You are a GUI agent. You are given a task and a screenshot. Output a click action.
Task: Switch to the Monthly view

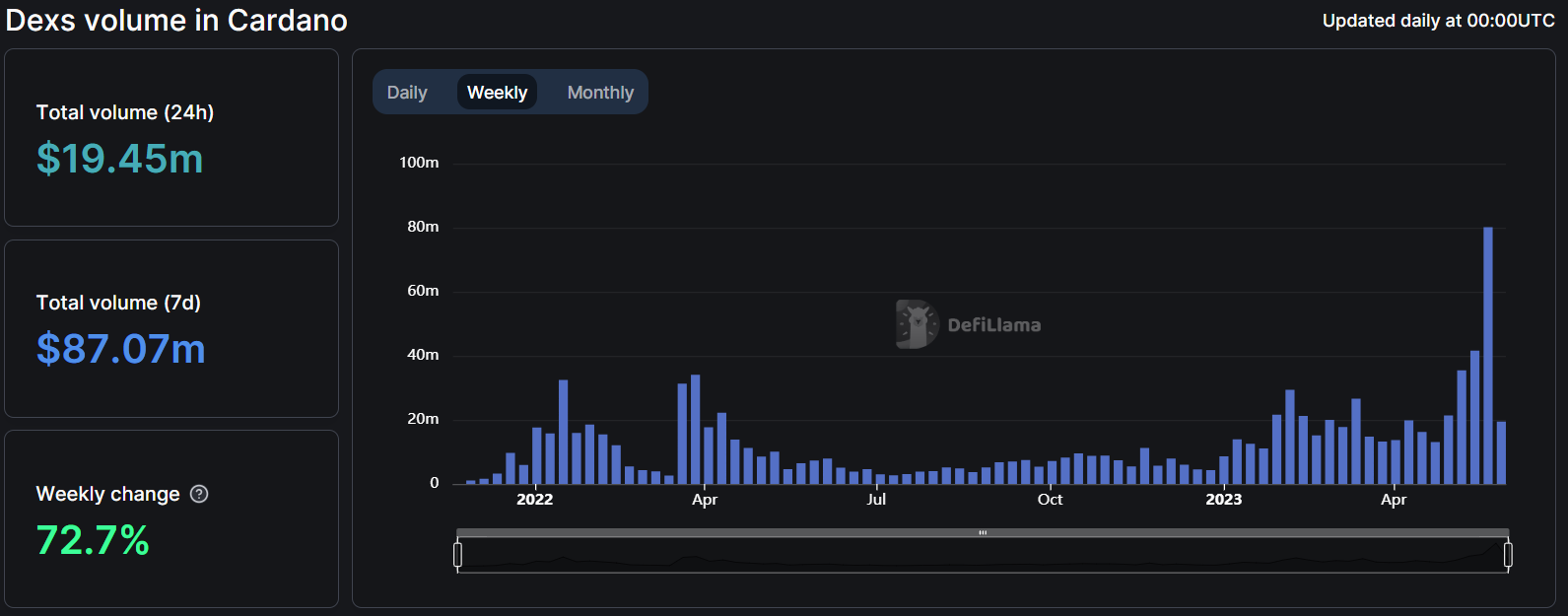(x=600, y=92)
